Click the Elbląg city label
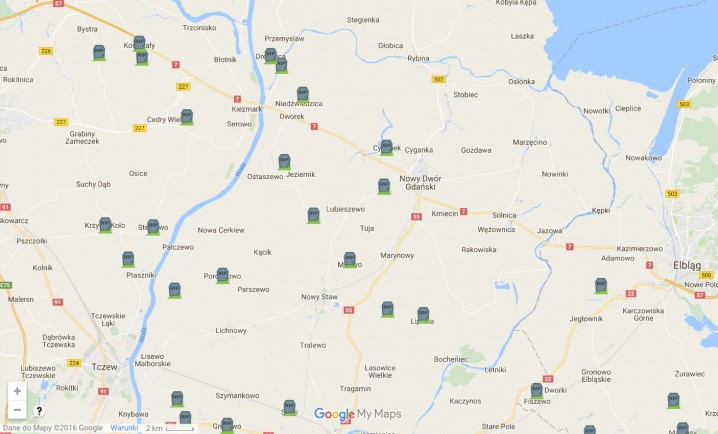Screen dimensions: 718x434 [x=687, y=266]
